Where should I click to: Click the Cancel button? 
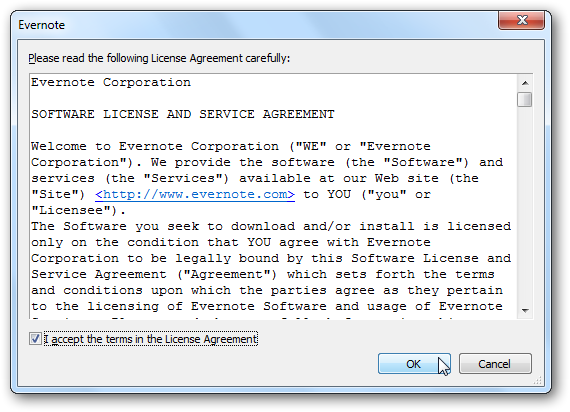pos(495,363)
